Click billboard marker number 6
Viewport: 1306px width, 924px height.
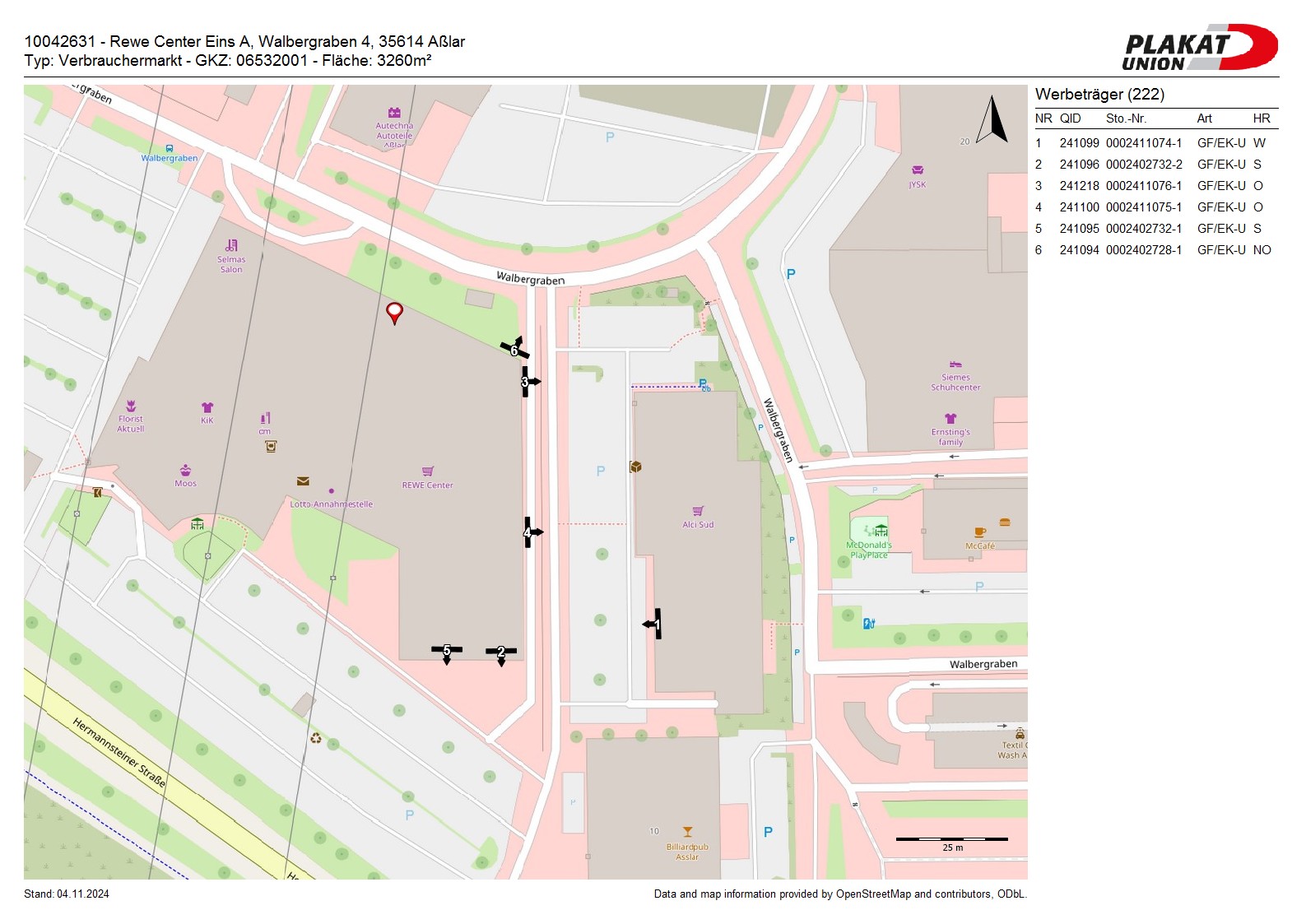click(x=514, y=349)
